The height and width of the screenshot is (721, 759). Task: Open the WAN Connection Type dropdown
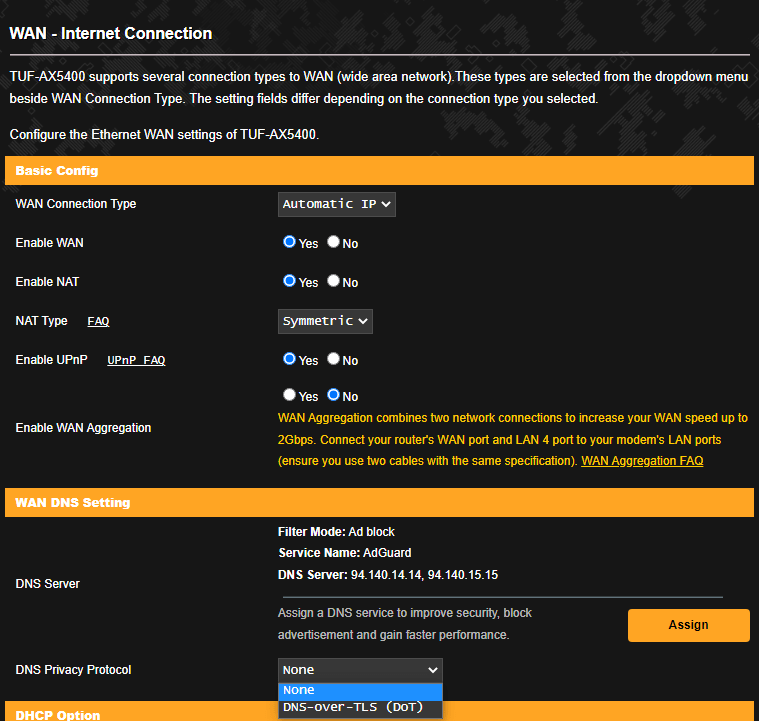coord(336,204)
